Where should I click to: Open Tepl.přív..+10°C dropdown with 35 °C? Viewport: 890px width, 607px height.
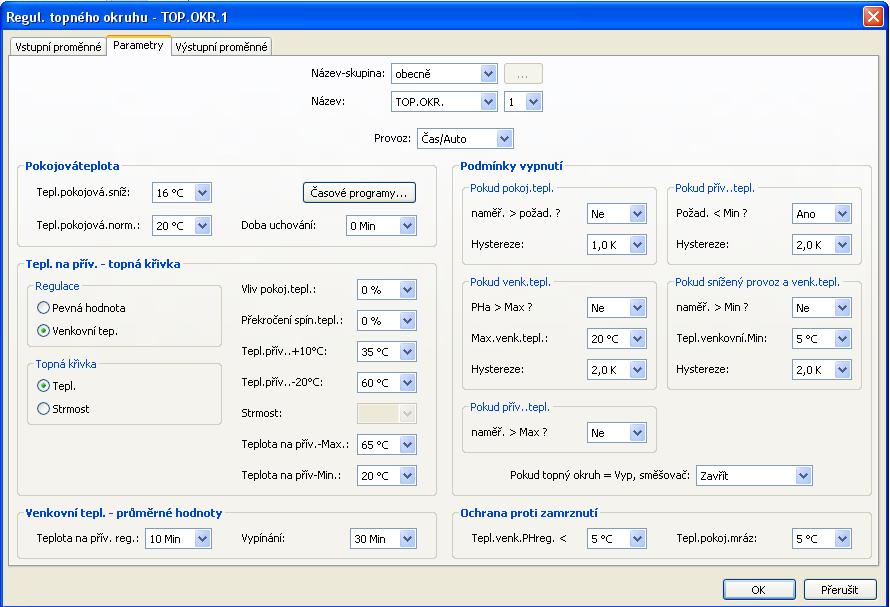[387, 351]
